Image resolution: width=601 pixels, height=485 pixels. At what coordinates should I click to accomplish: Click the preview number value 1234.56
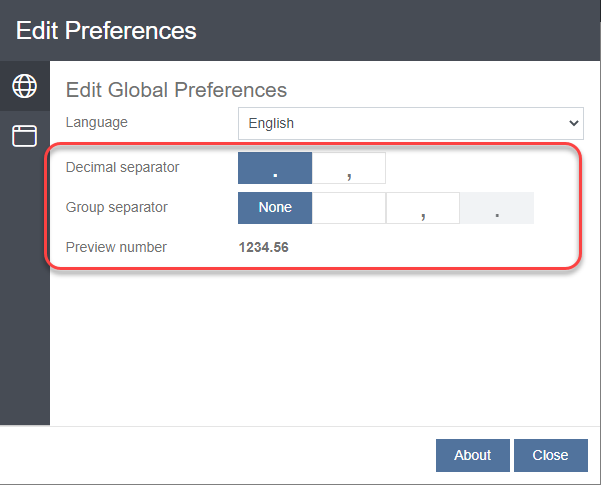point(263,247)
